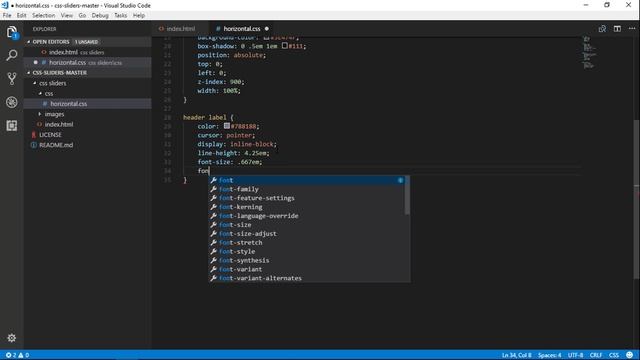
Task: Click the code minimap
Action: (589, 52)
